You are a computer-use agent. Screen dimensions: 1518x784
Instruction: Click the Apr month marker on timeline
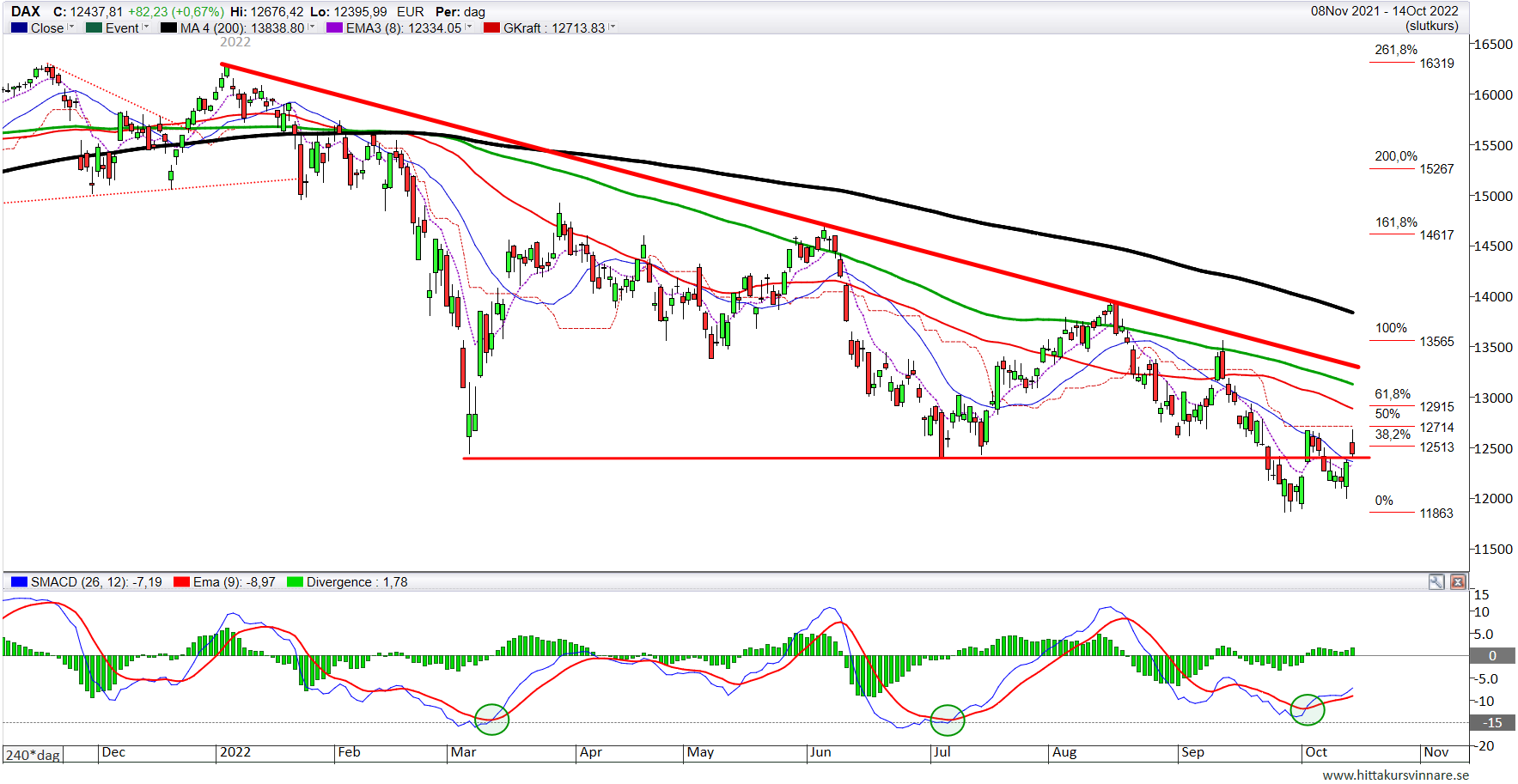590,752
